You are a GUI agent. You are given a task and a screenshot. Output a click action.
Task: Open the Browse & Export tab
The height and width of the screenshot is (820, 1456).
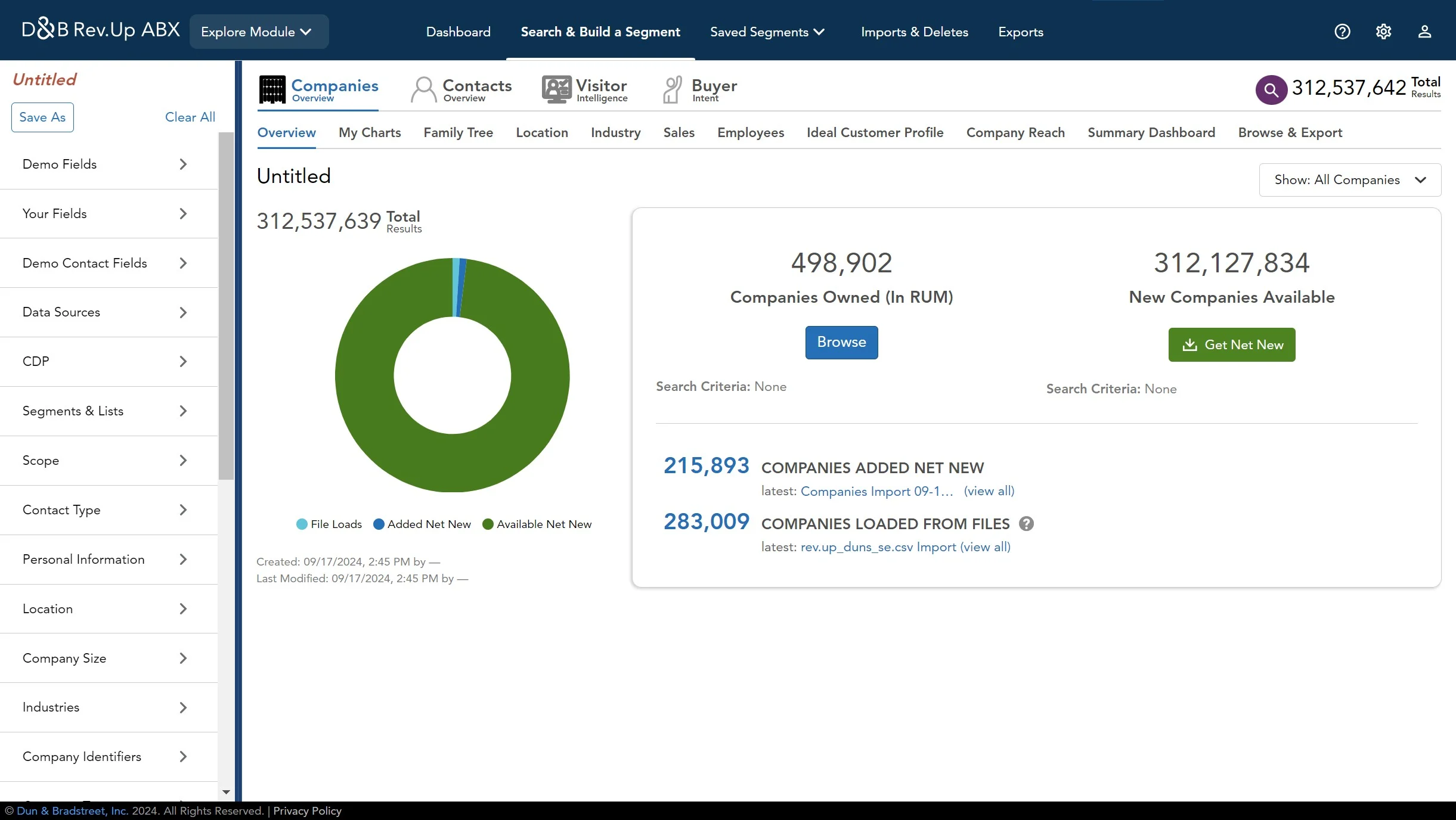coord(1290,132)
